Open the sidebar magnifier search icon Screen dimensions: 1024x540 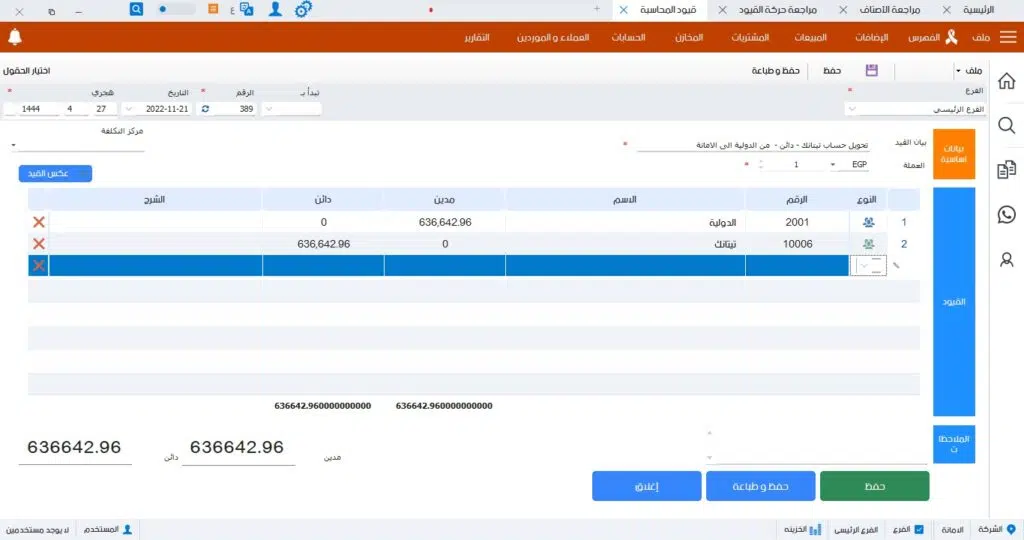click(1006, 125)
